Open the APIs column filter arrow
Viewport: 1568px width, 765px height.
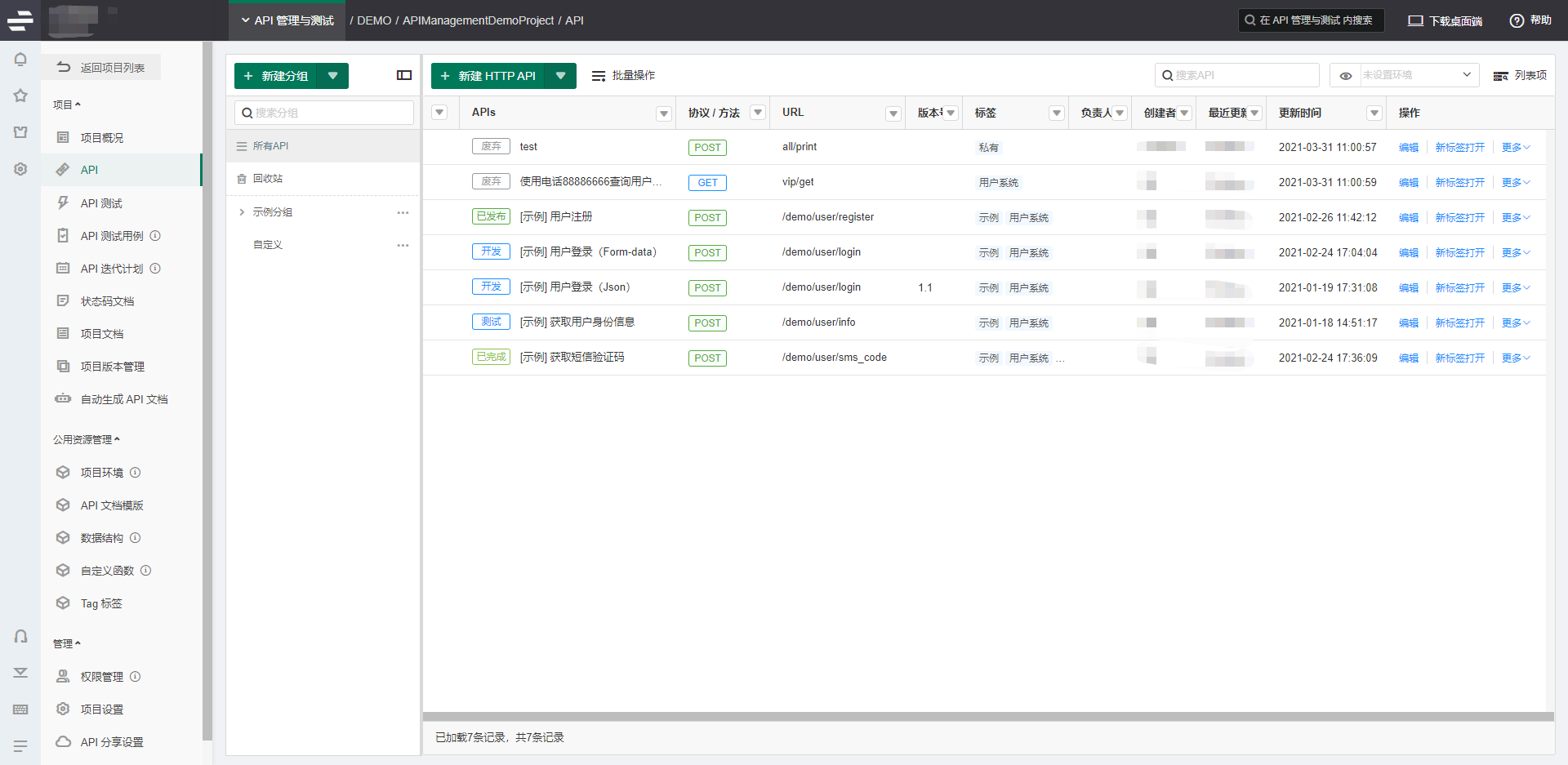(x=664, y=113)
